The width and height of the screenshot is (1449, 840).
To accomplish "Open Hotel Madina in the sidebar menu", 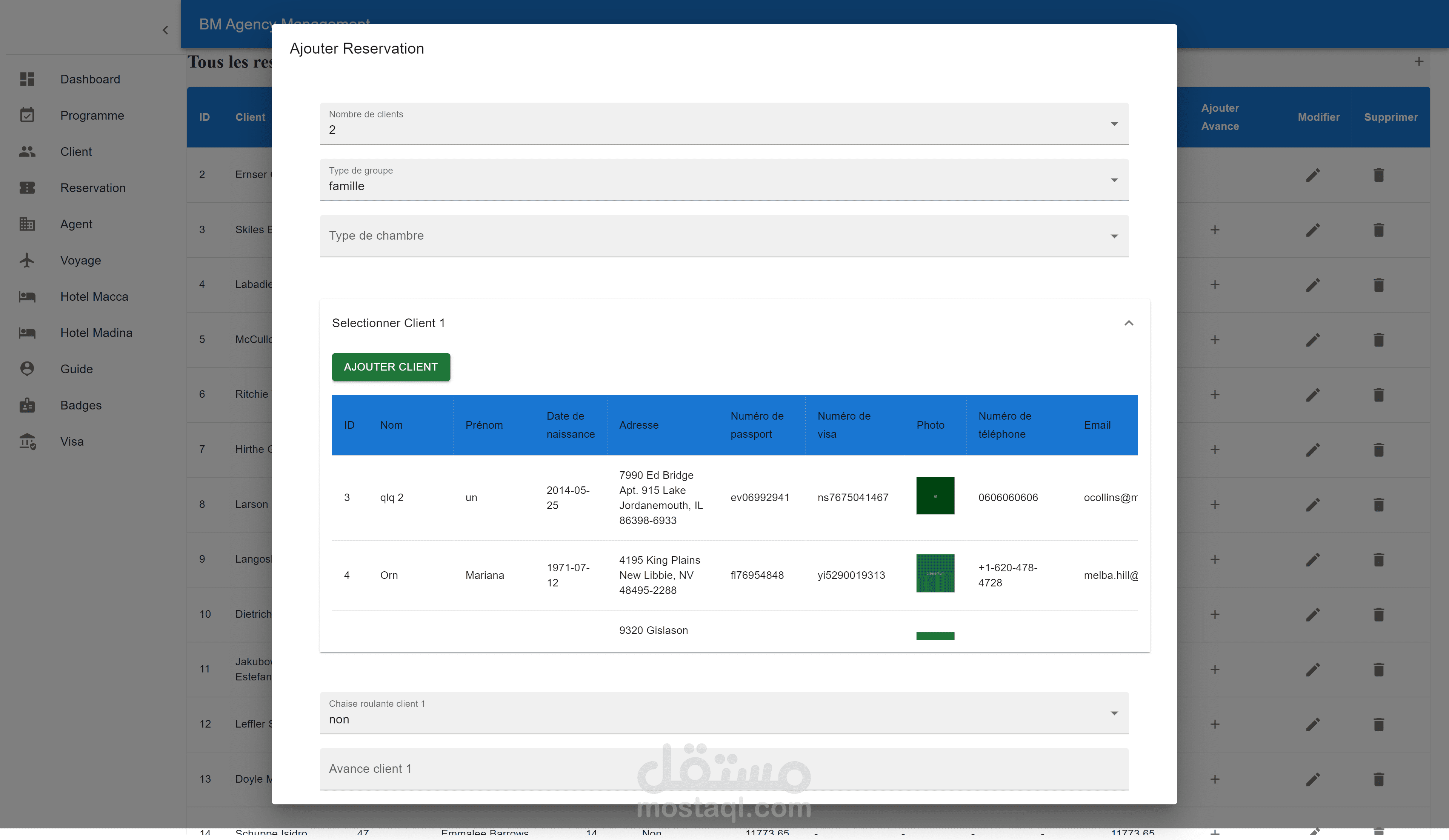I will pos(96,333).
